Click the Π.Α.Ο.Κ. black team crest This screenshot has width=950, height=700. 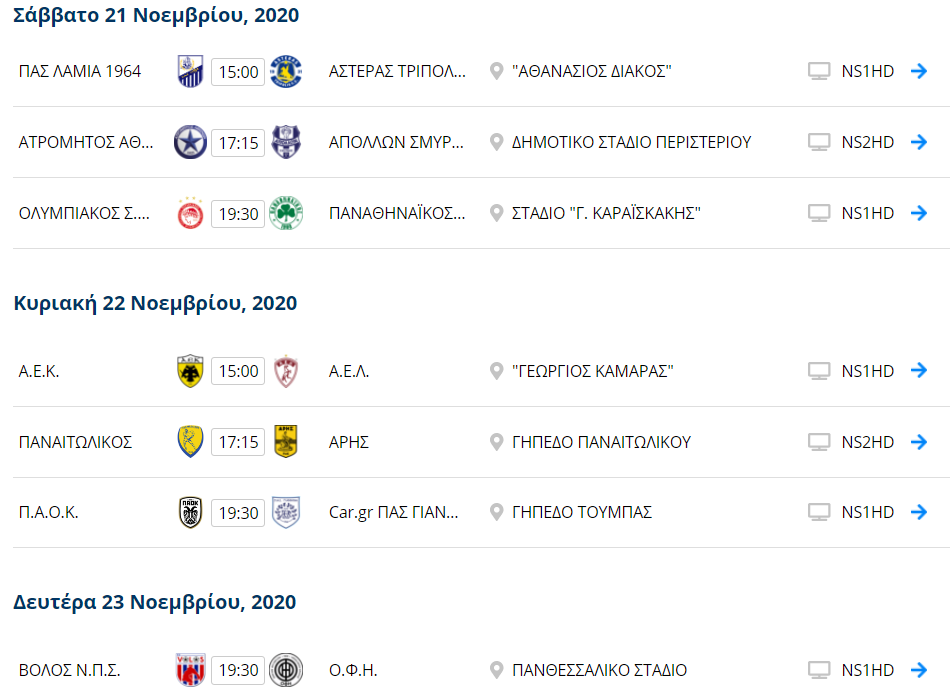[x=189, y=512]
